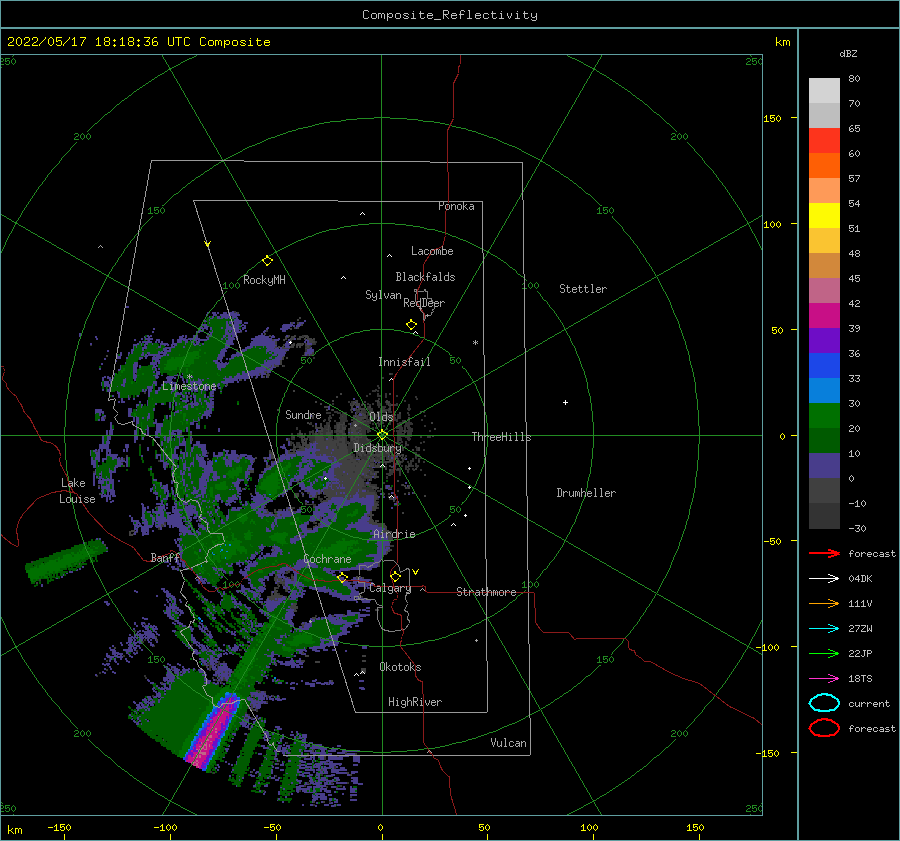Click the current legend label
The image size is (900, 841).
[869, 704]
